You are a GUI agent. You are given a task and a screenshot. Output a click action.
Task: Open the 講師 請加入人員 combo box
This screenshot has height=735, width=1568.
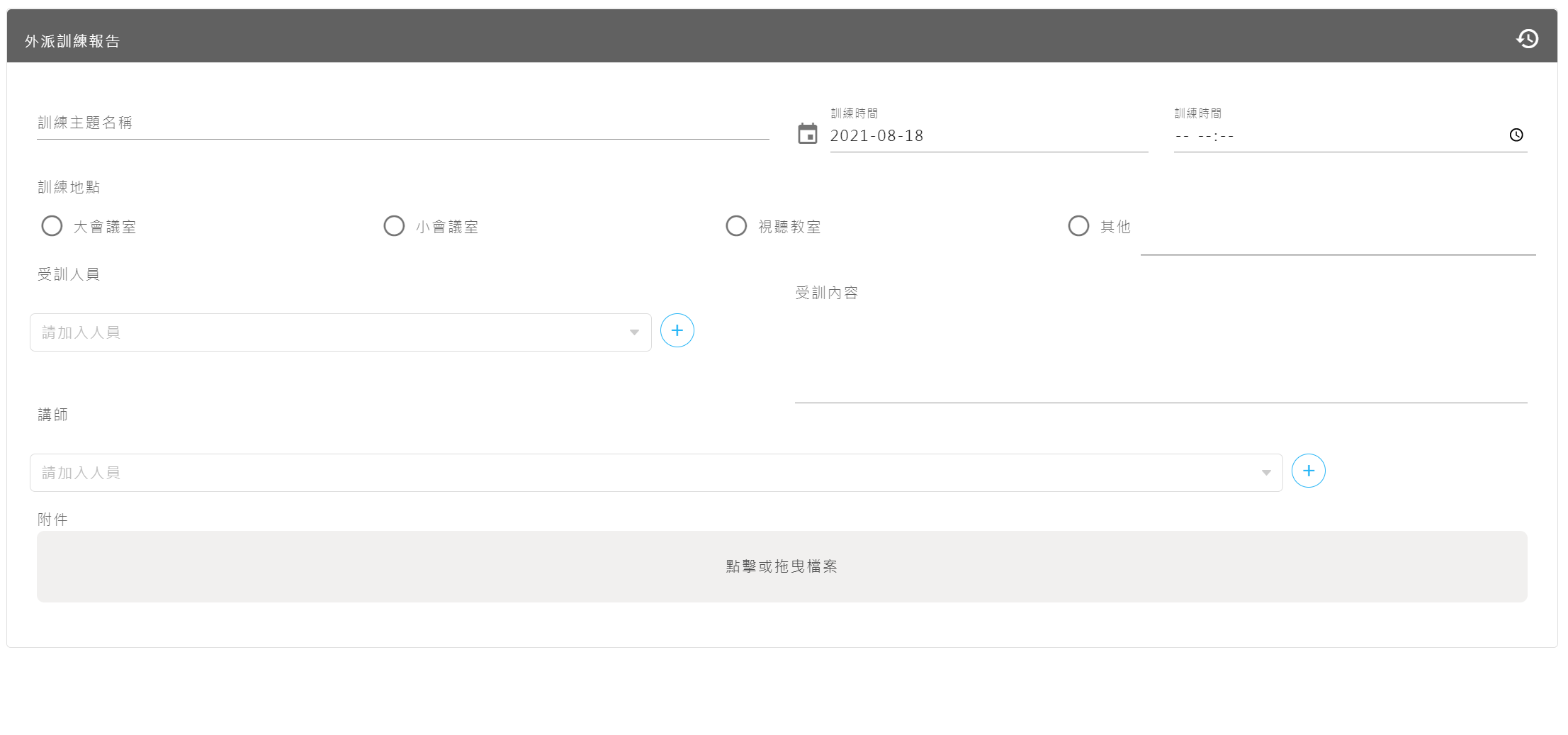(638, 473)
